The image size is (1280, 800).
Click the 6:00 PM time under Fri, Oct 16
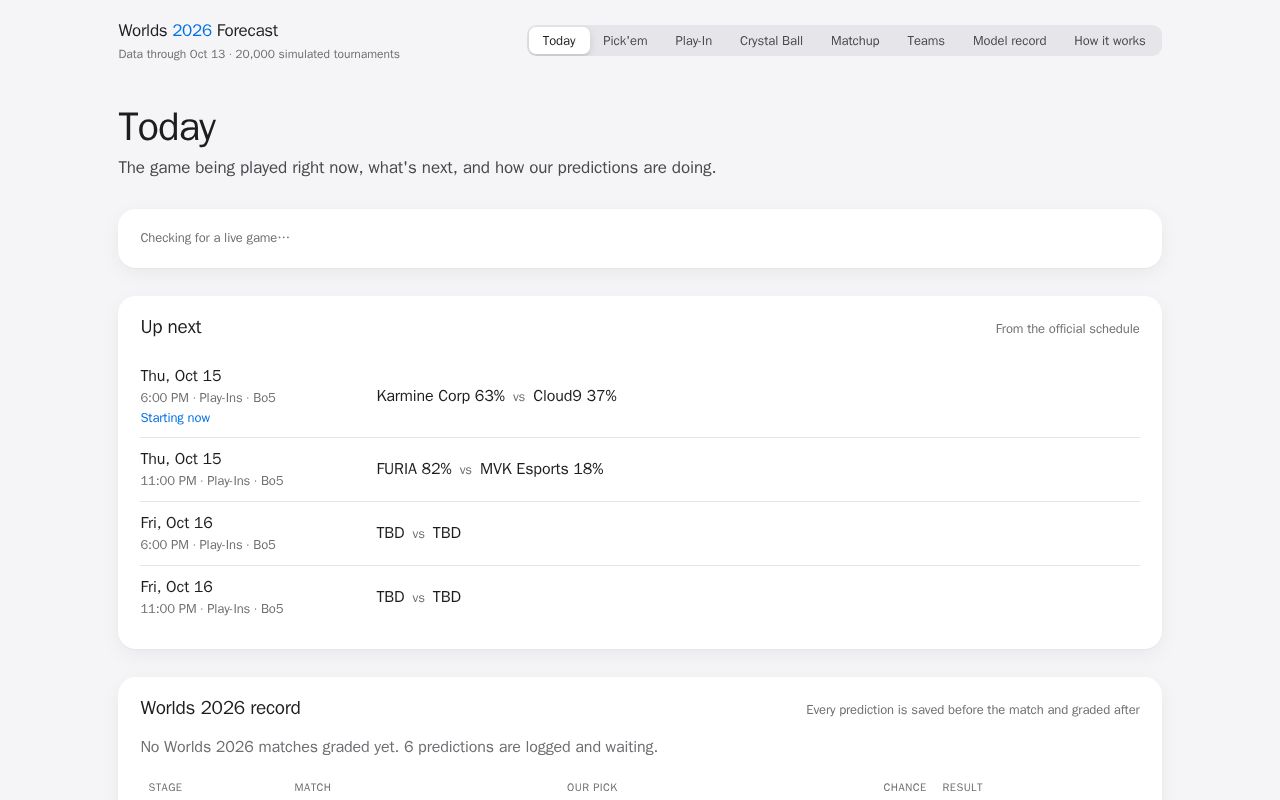(165, 545)
